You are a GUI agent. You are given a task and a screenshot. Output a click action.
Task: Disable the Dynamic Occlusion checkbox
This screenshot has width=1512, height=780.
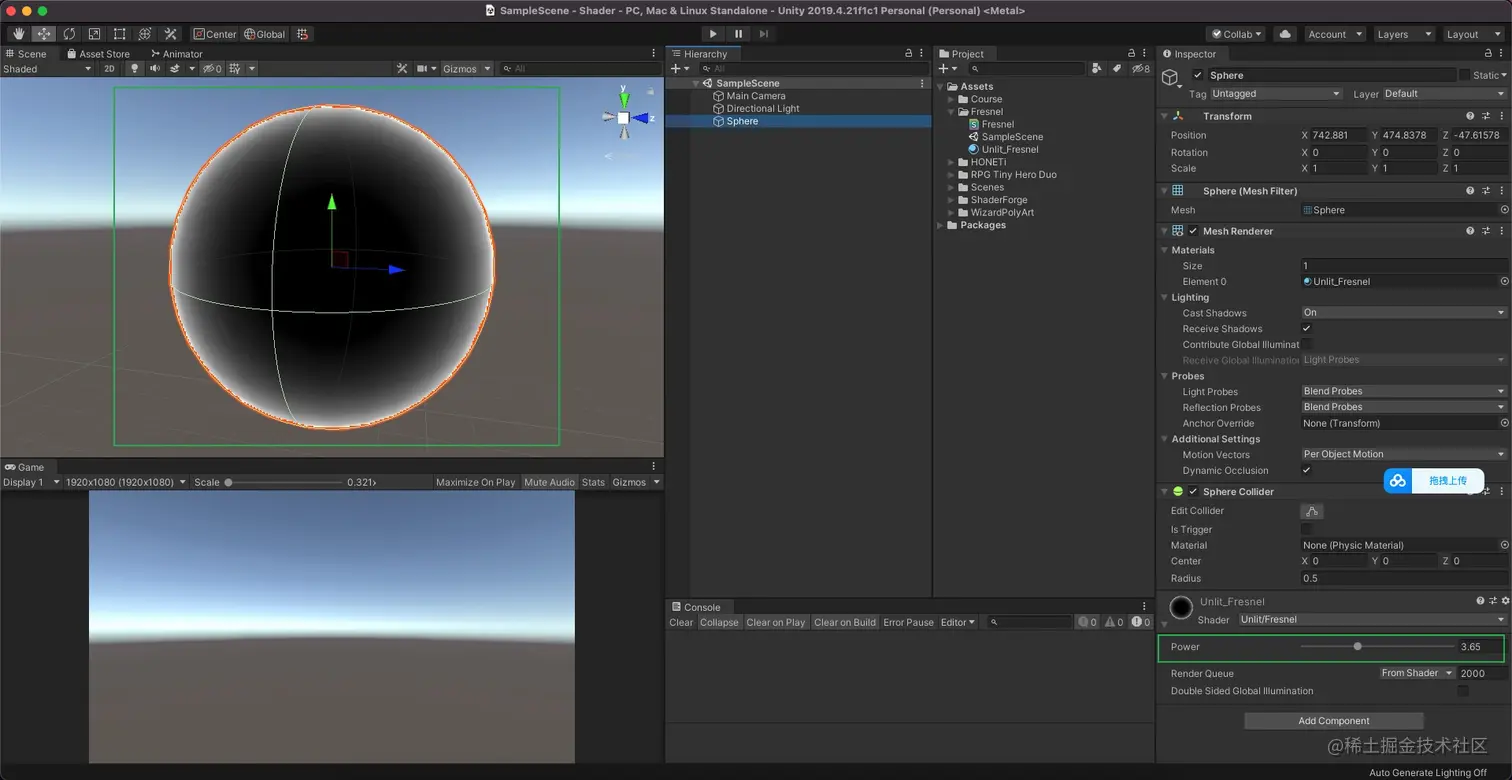1307,470
